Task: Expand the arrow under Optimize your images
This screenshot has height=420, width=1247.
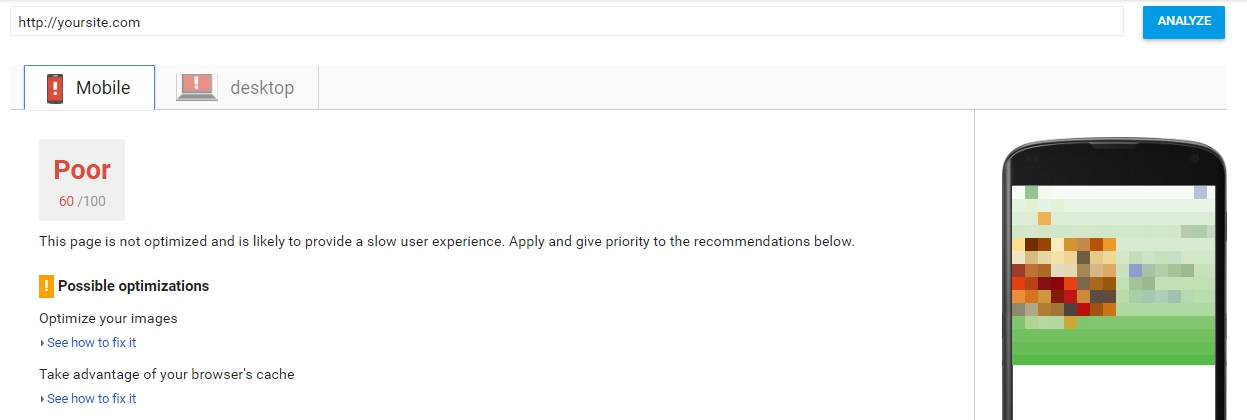Action: pyautogui.click(x=42, y=343)
